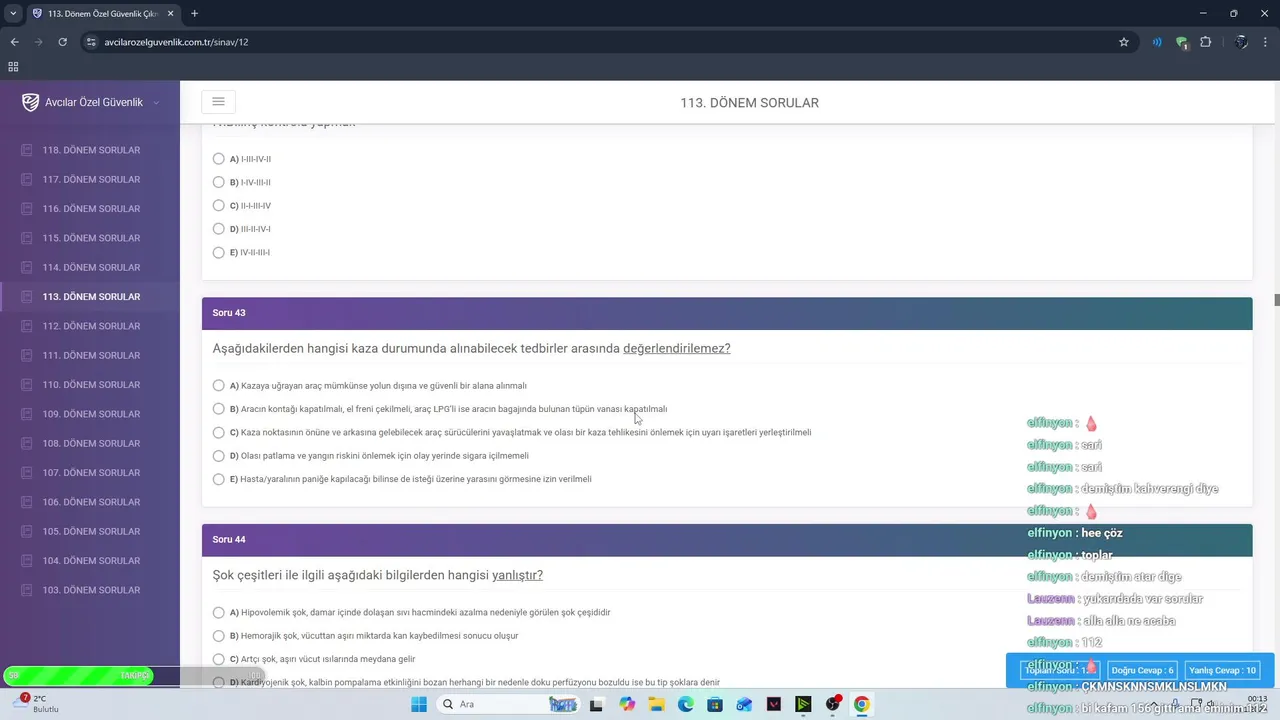Open 105. DÖNEM SORULAR sidebar link

pos(90,531)
